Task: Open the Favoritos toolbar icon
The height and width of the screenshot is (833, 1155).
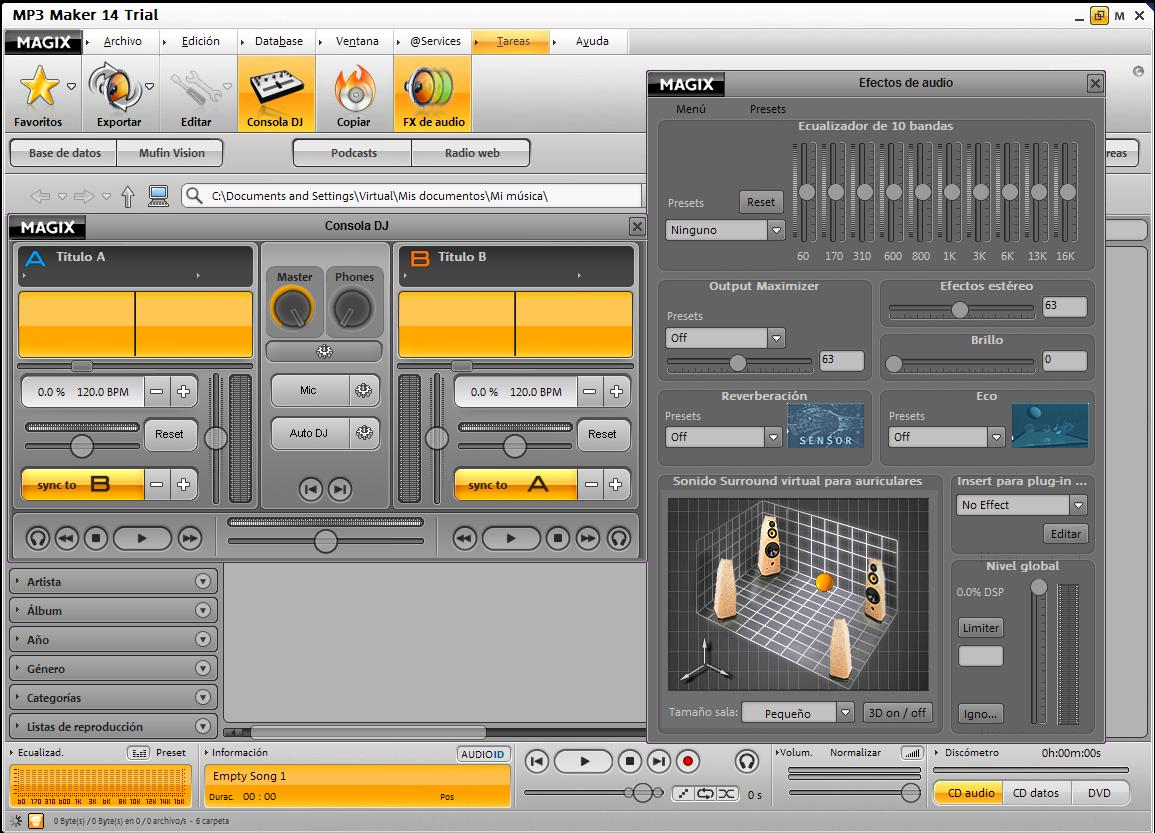Action: click(39, 94)
